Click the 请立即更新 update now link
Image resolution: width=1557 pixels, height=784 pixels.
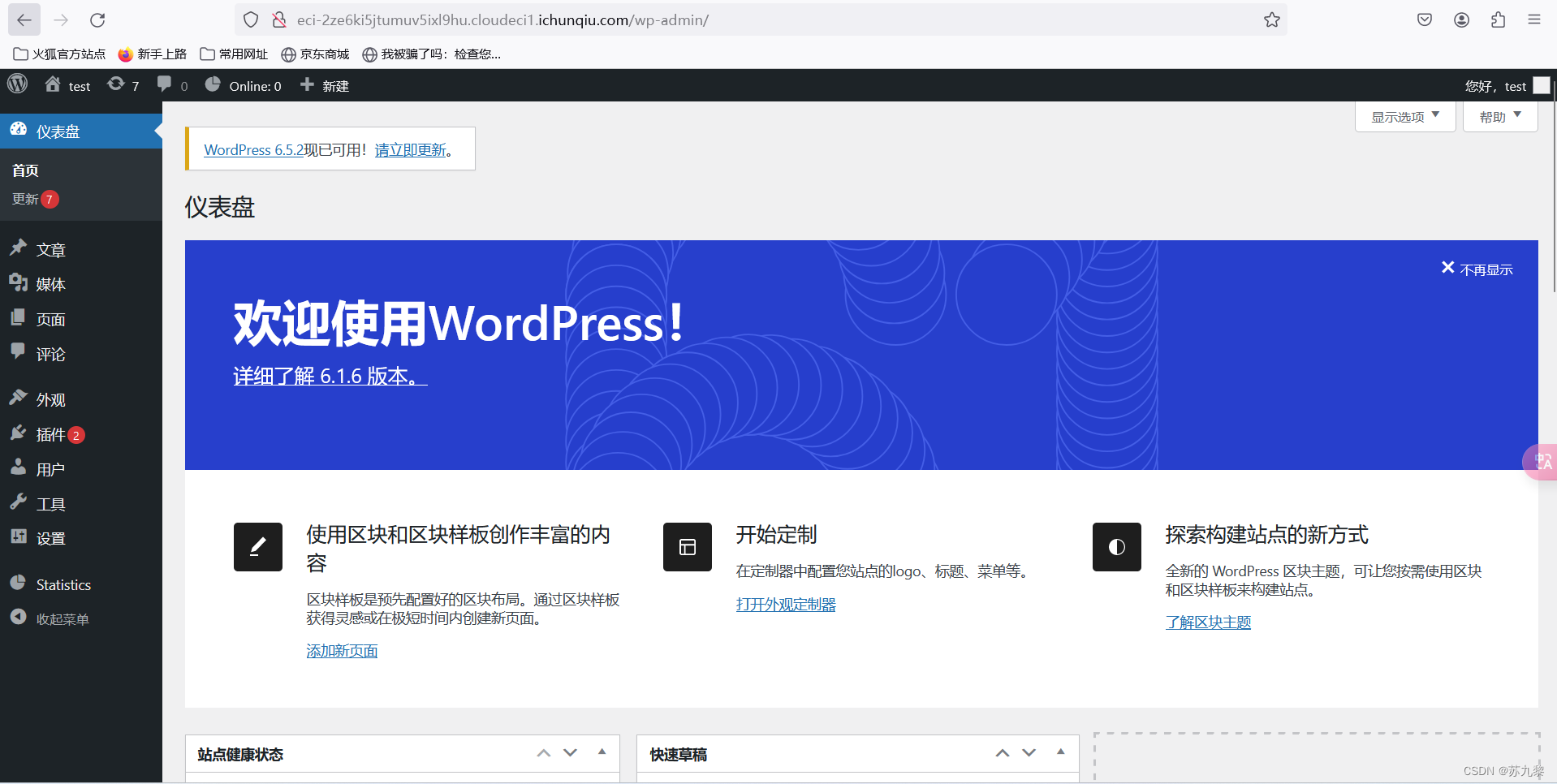(410, 150)
